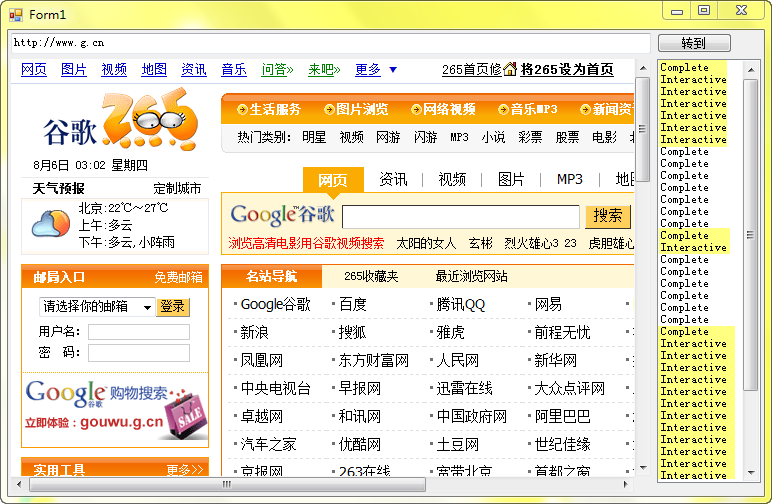The height and width of the screenshot is (504, 772).
Task: Select the 名站导航 tab
Action: coord(272,276)
